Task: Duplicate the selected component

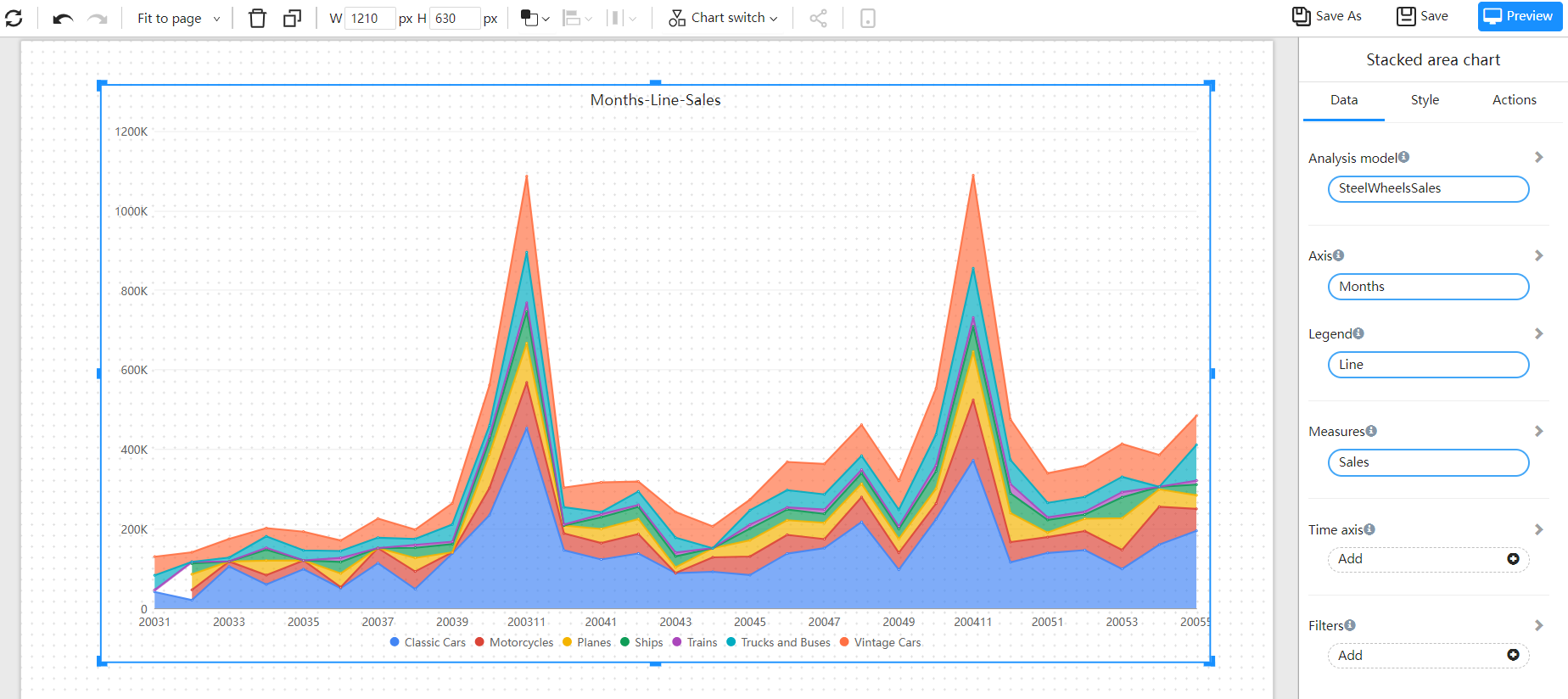Action: tap(292, 18)
